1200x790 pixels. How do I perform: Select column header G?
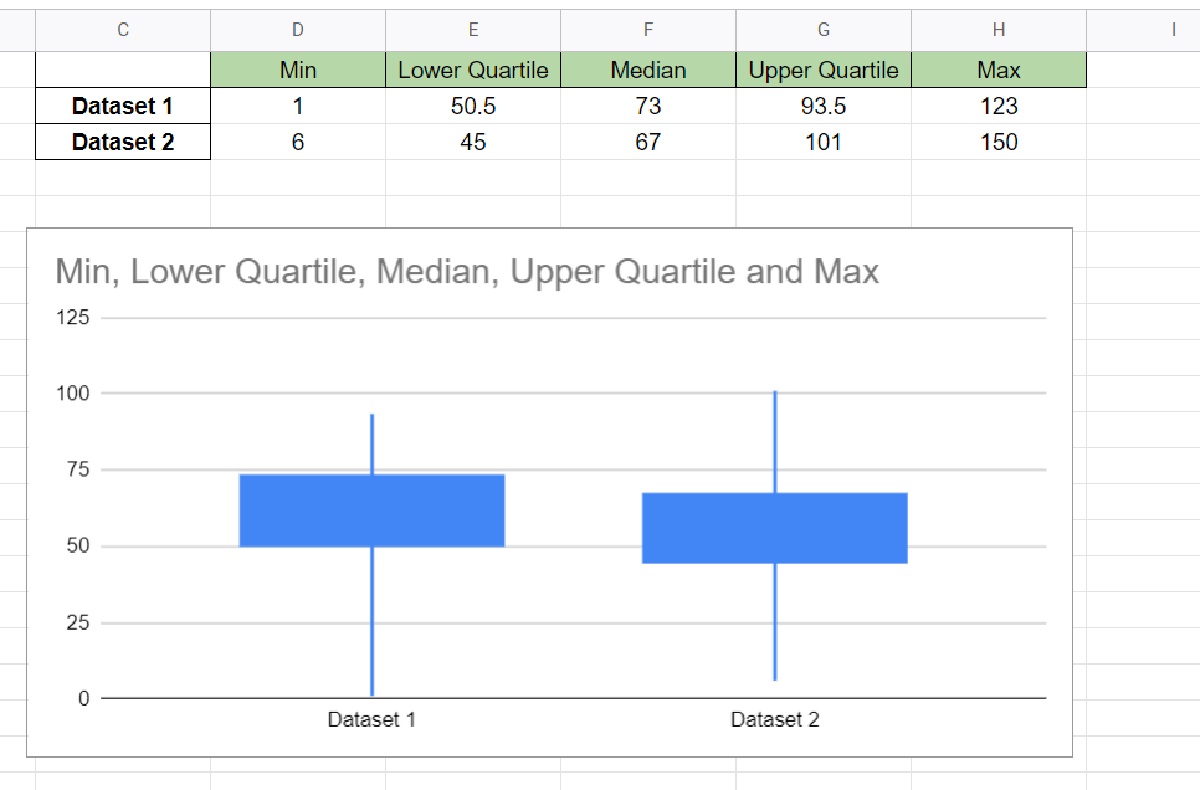coord(824,30)
